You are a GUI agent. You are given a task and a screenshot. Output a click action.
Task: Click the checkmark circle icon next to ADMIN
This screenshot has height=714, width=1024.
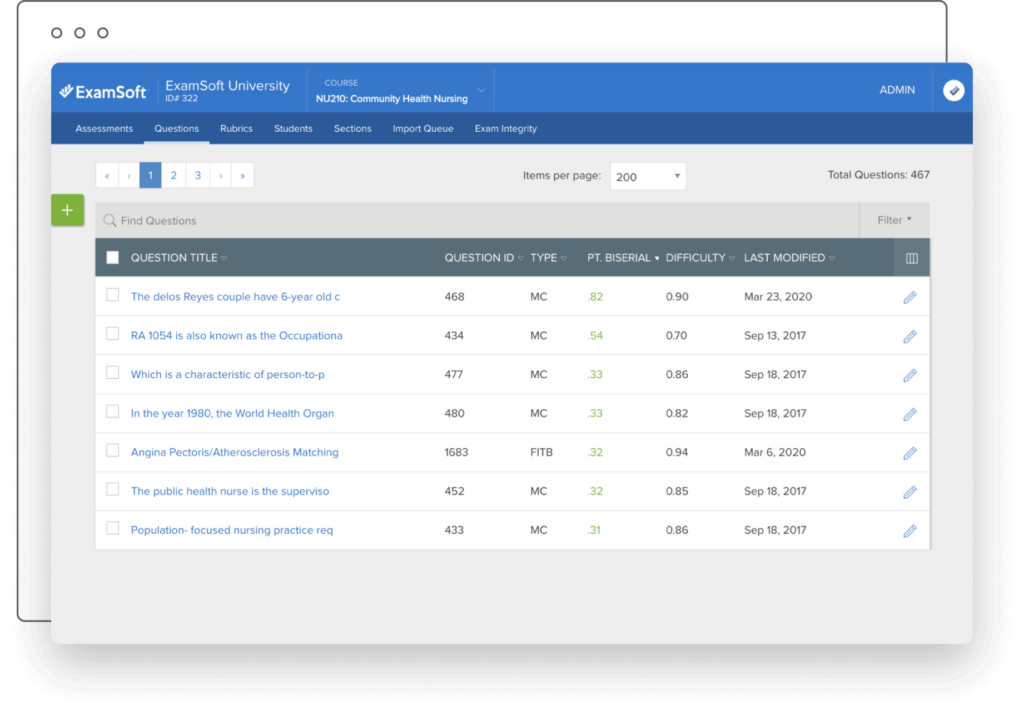pyautogui.click(x=953, y=89)
